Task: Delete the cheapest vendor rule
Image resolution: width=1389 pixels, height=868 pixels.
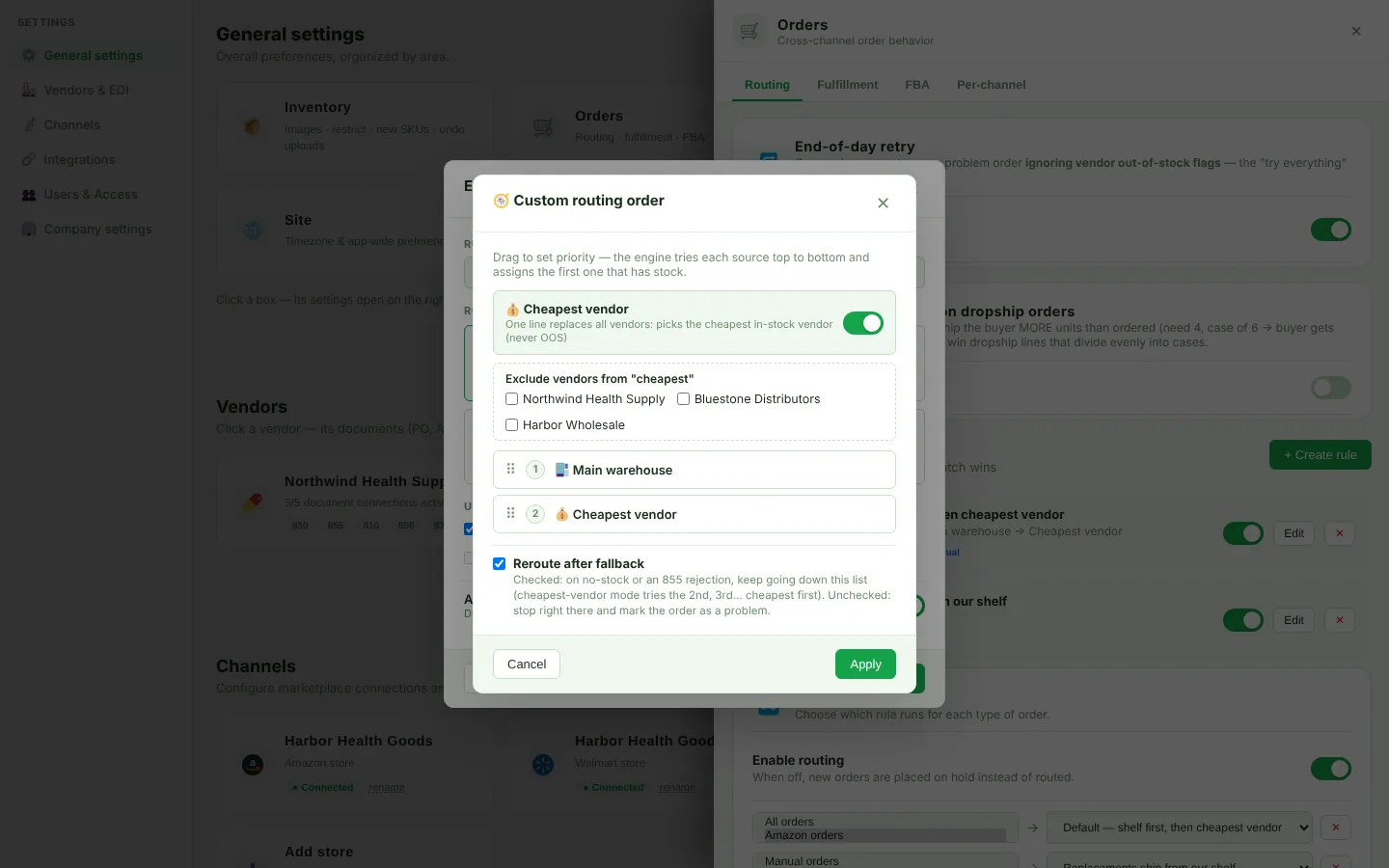Action: (x=1339, y=533)
